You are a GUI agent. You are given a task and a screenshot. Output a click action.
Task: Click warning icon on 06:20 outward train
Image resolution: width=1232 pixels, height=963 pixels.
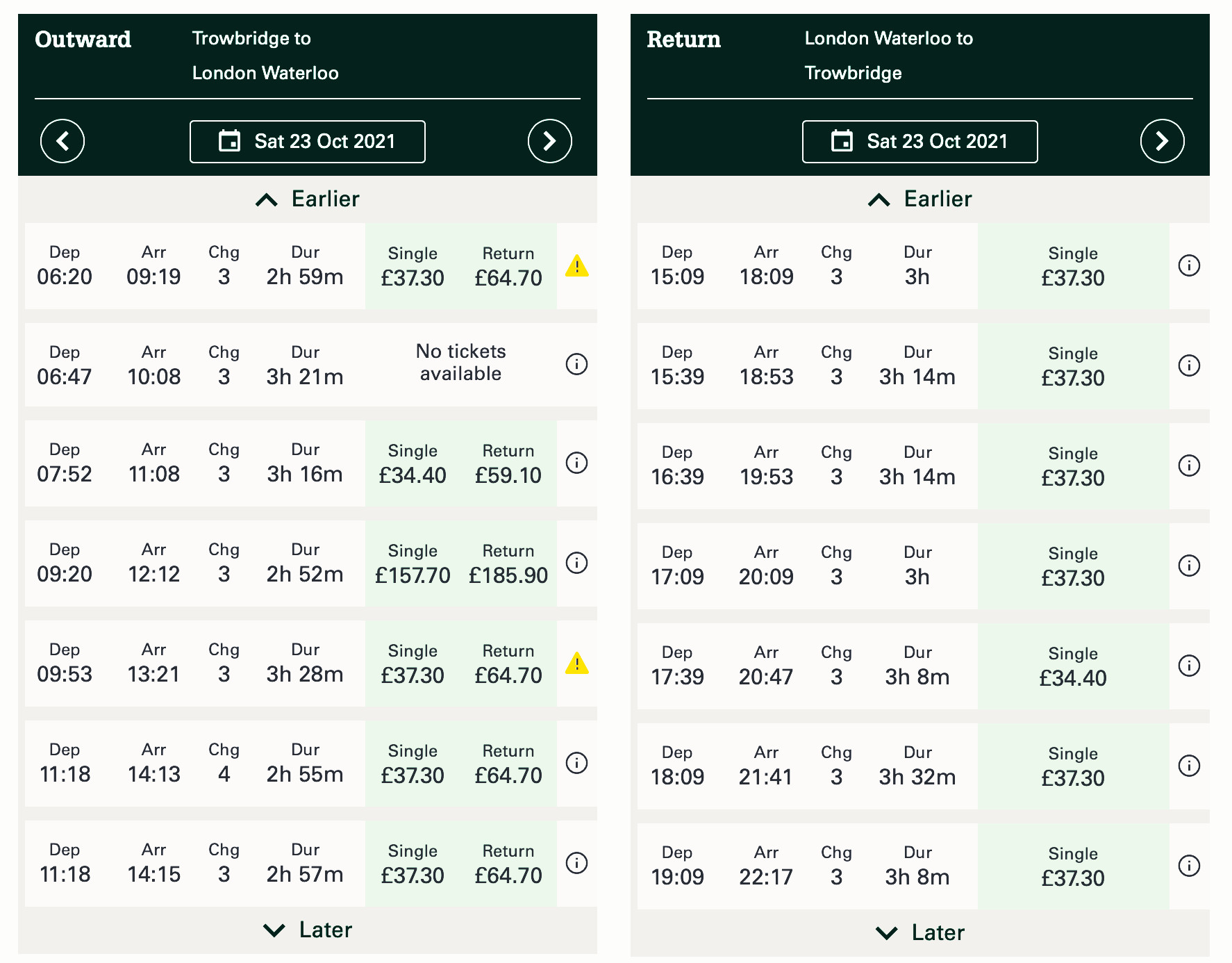[576, 266]
